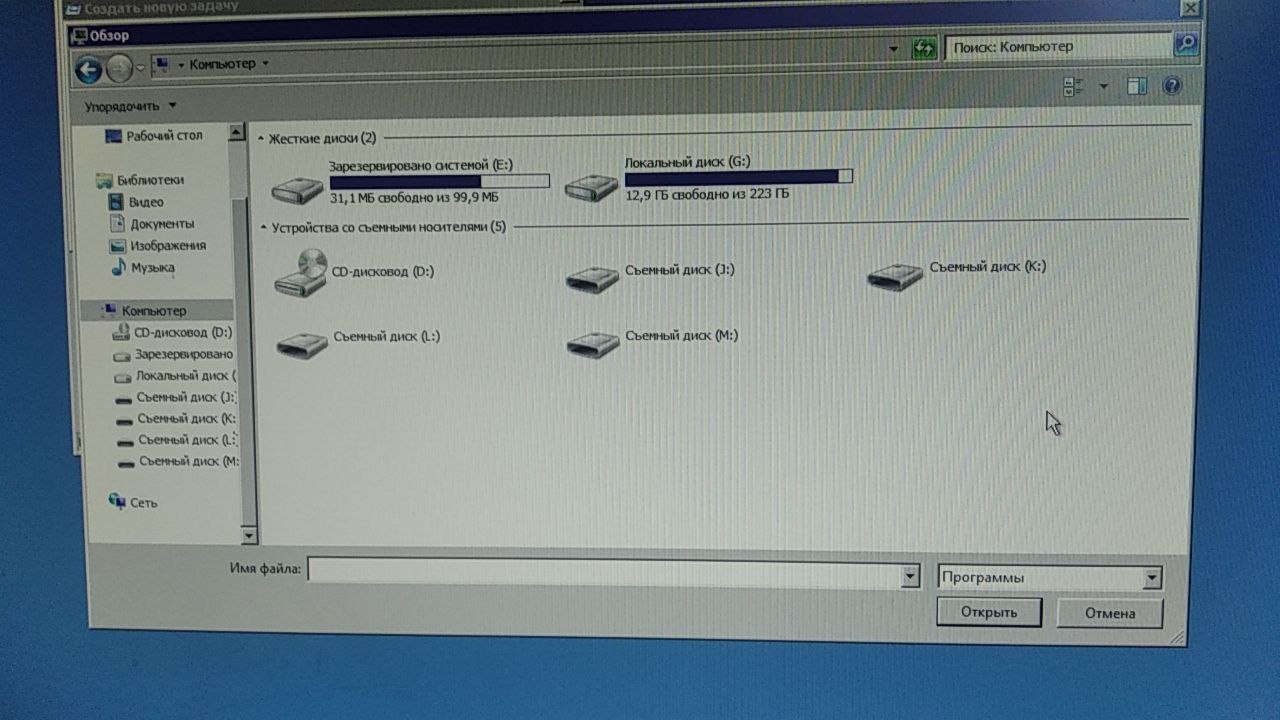The width and height of the screenshot is (1280, 720).
Task: Open the 'Видео' library
Action: (x=135, y=202)
